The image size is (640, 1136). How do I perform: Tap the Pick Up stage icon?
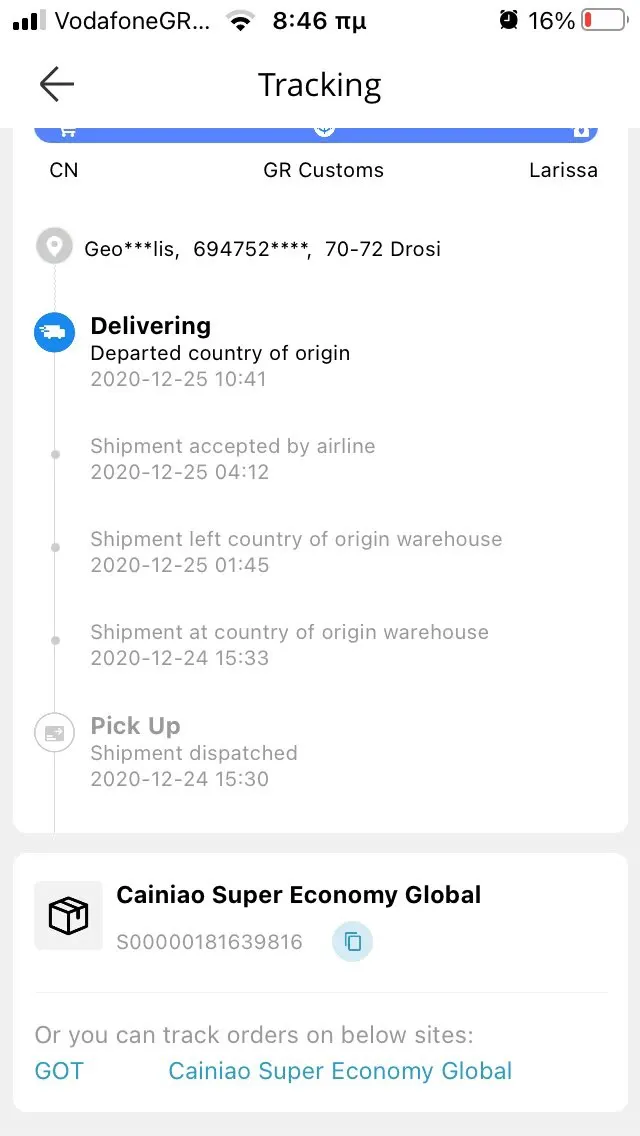coord(54,732)
